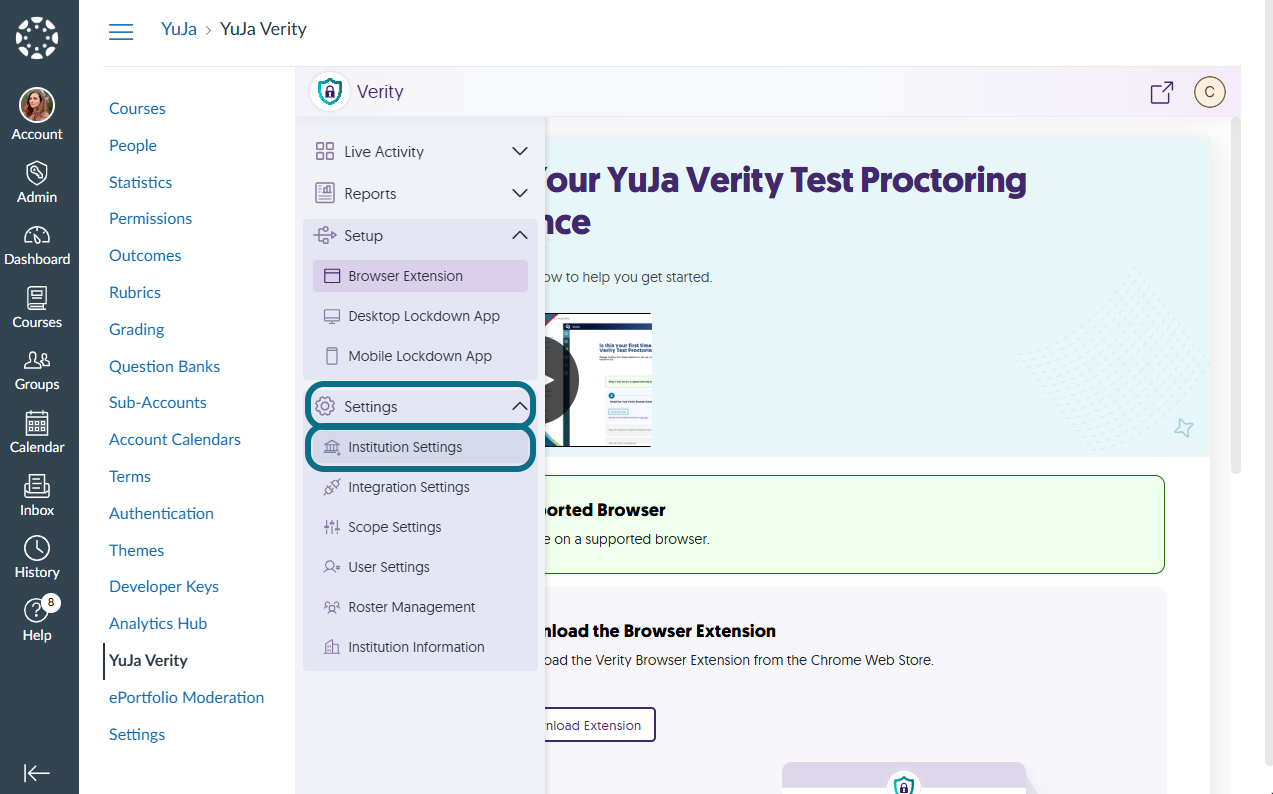Toggle the hamburger course navigation menu
The image size is (1273, 794).
click(121, 31)
